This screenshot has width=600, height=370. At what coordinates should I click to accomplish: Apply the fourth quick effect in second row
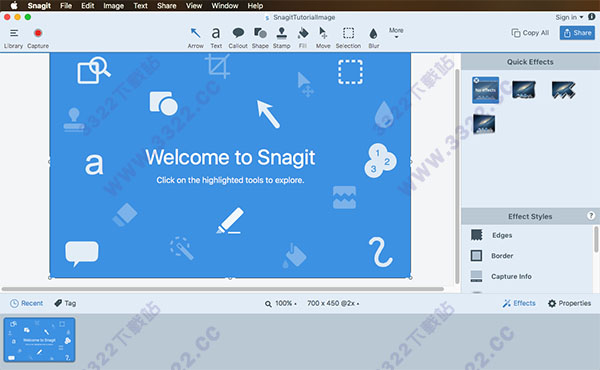click(x=484, y=124)
